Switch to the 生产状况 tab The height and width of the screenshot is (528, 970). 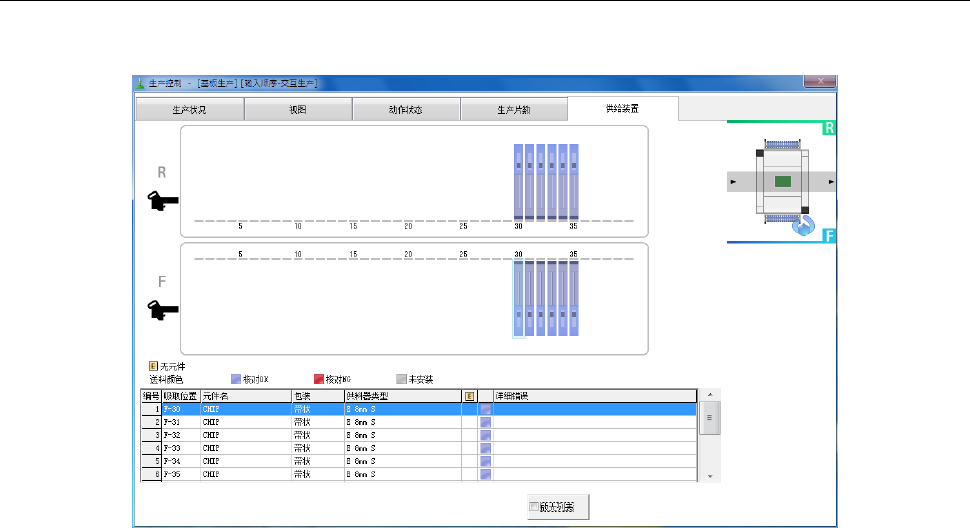(189, 109)
